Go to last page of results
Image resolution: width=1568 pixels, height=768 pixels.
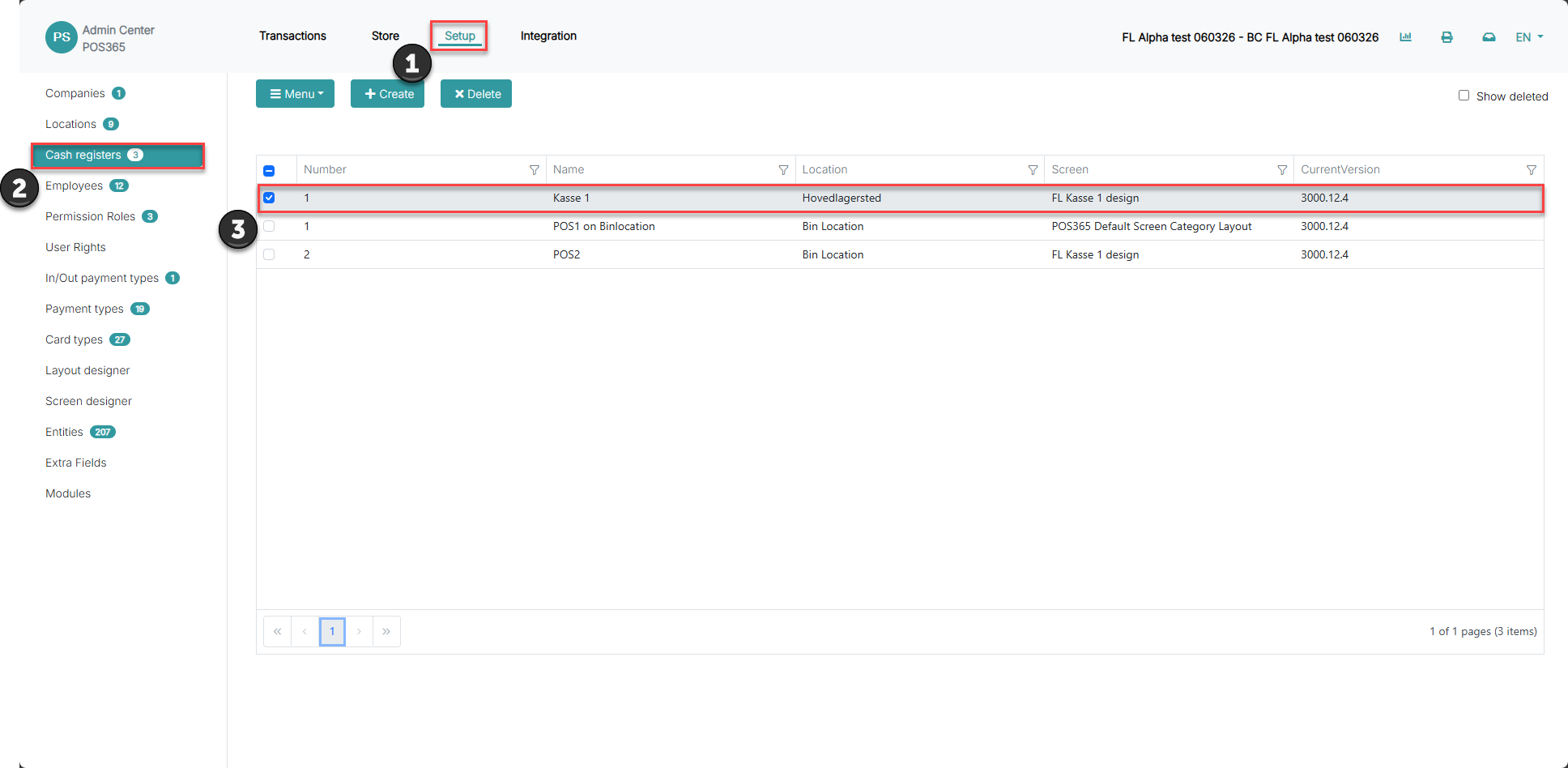[x=386, y=631]
